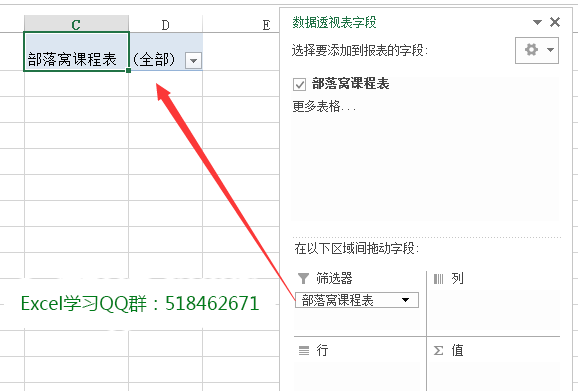This screenshot has height=391, width=578.
Task: Close the 数据透视表字段 pane
Action: [555, 22]
